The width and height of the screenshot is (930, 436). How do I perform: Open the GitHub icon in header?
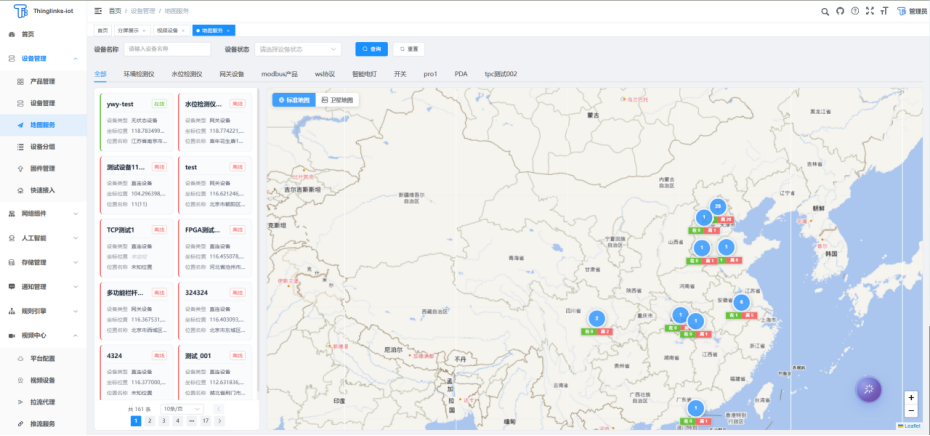coord(840,11)
